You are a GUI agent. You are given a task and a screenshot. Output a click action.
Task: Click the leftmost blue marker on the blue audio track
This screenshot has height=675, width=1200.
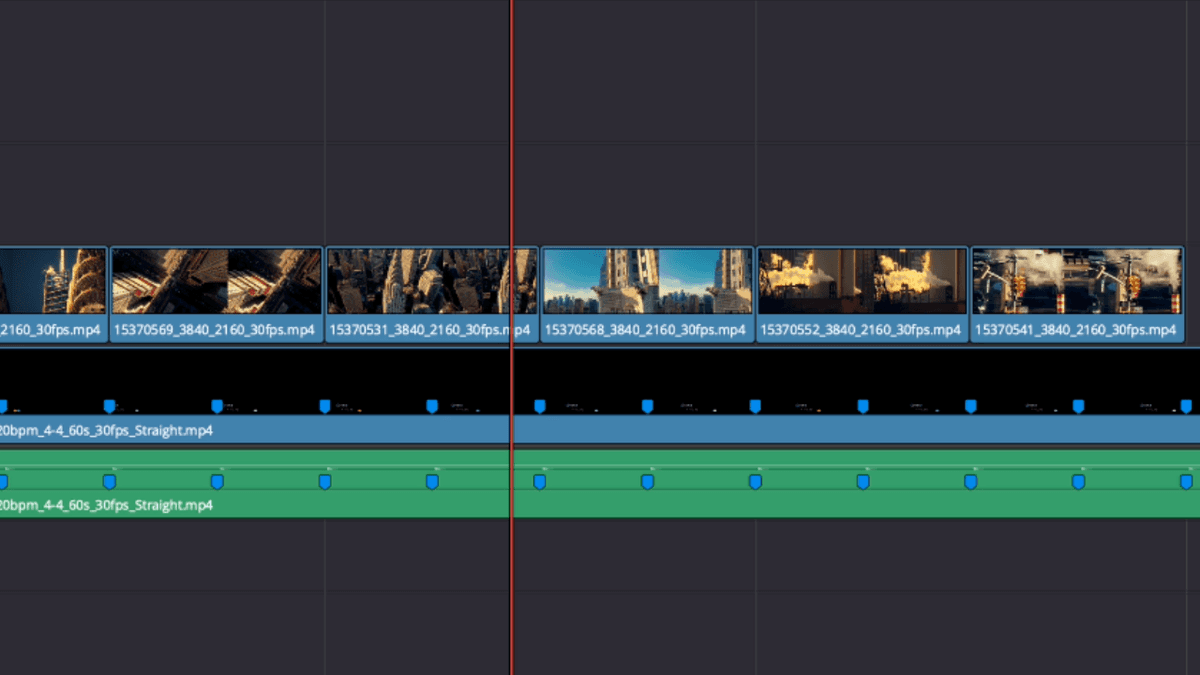coord(3,405)
